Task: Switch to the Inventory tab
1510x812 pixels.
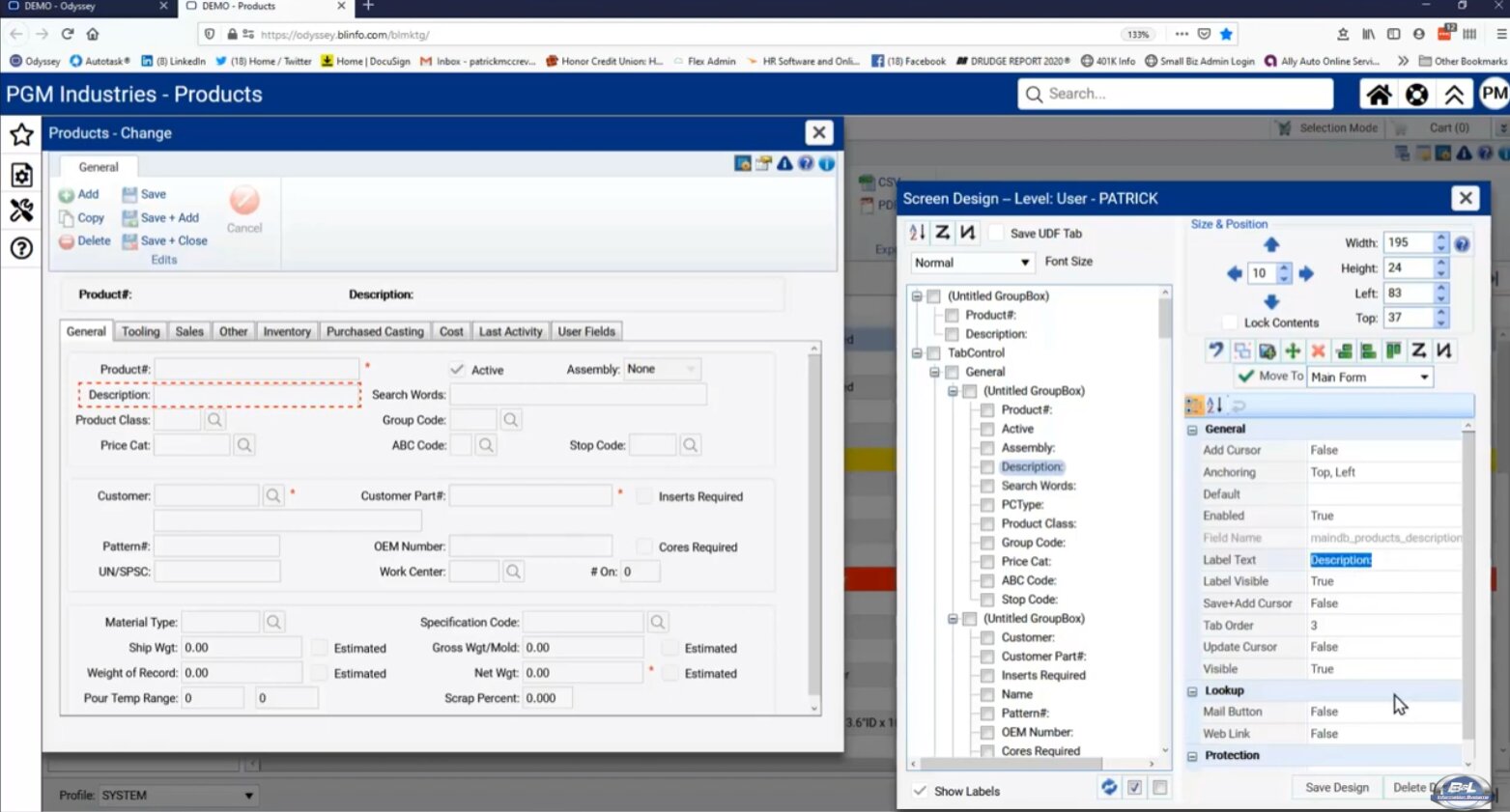Action: (287, 331)
